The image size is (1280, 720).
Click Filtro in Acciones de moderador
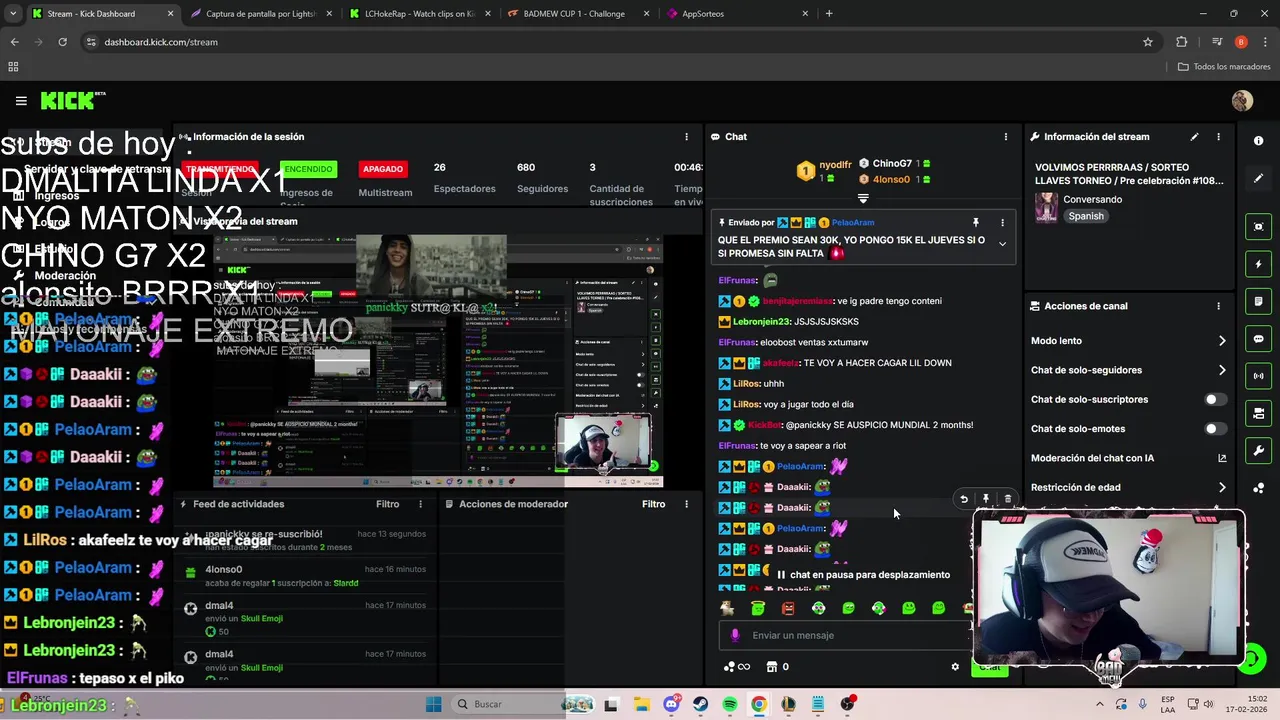(x=653, y=504)
